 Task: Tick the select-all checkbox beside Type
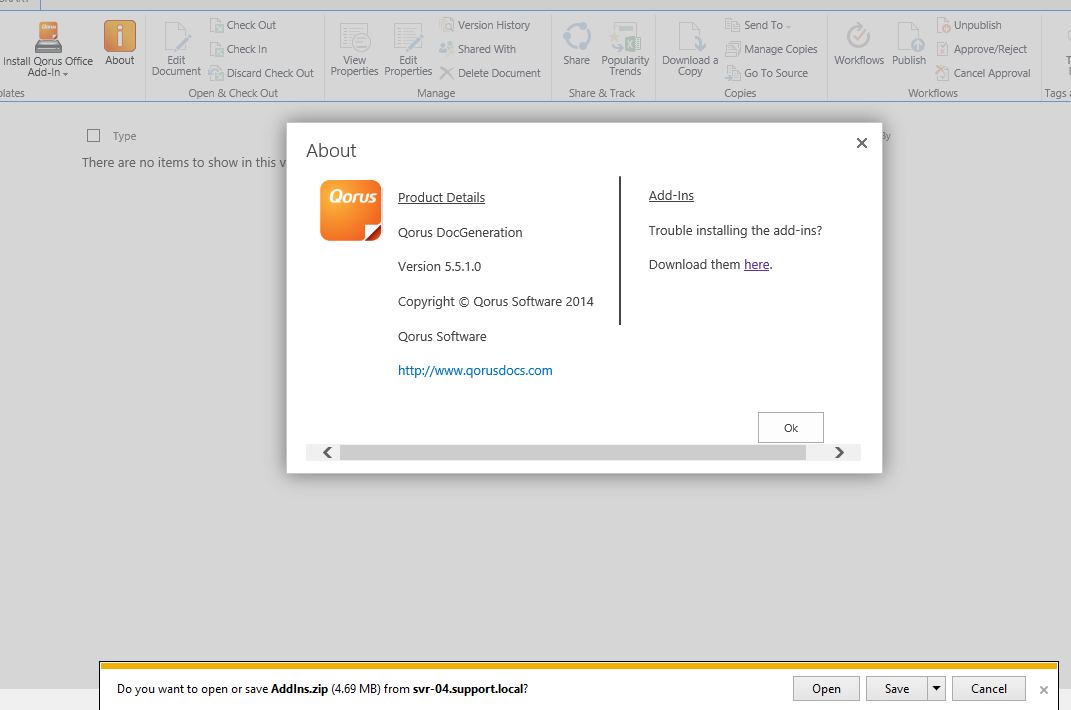coord(94,136)
